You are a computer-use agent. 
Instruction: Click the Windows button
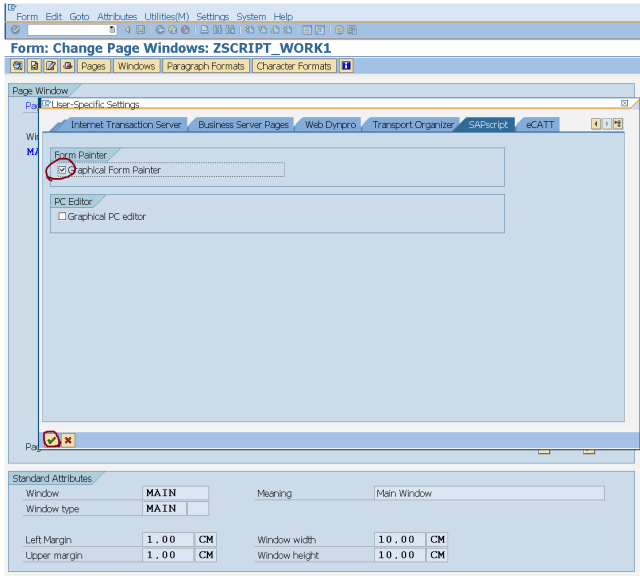(136, 66)
